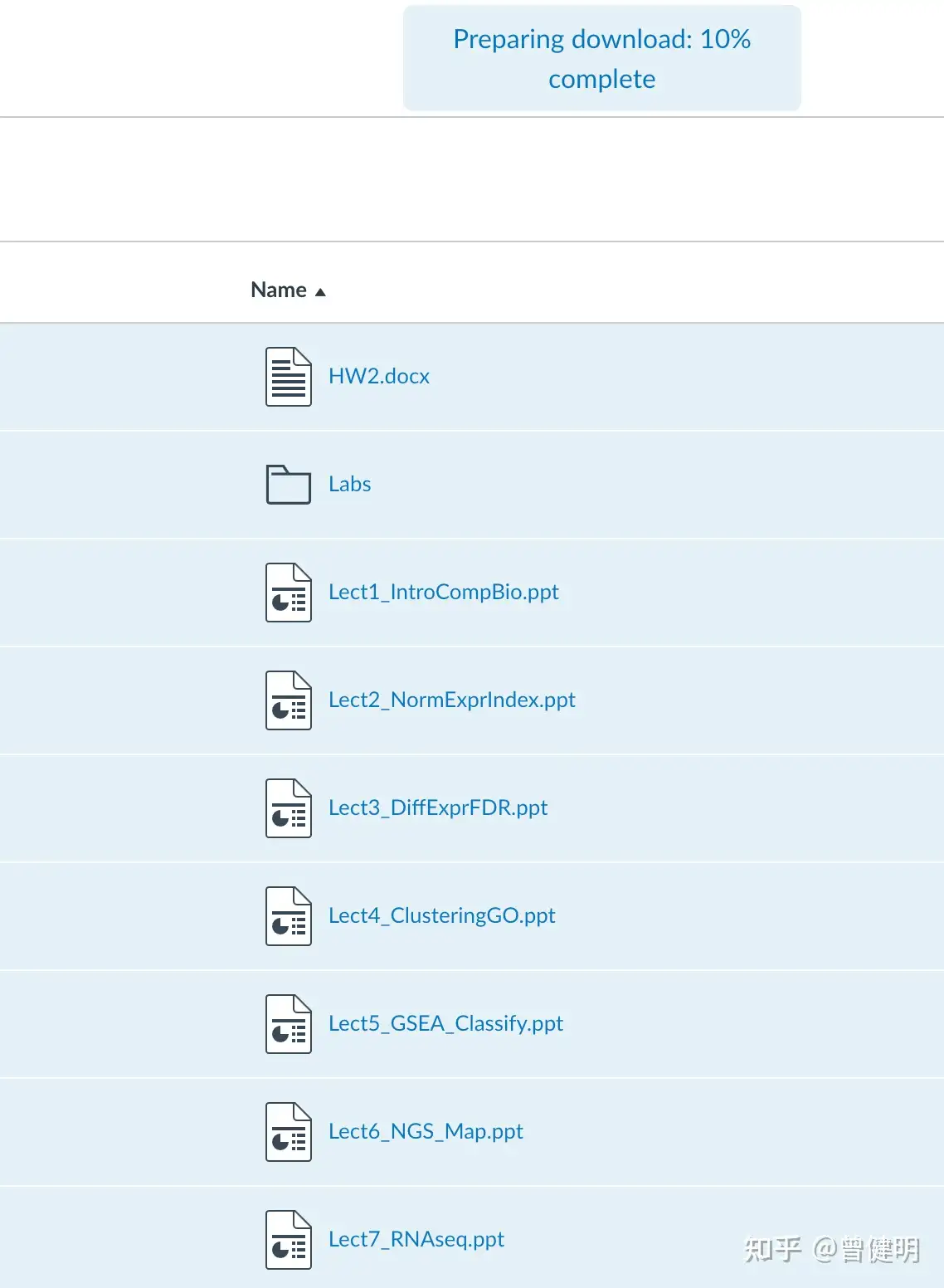Image resolution: width=944 pixels, height=1288 pixels.
Task: Open Lect6_NGS_Map.ppt link
Action: pyautogui.click(x=426, y=1131)
